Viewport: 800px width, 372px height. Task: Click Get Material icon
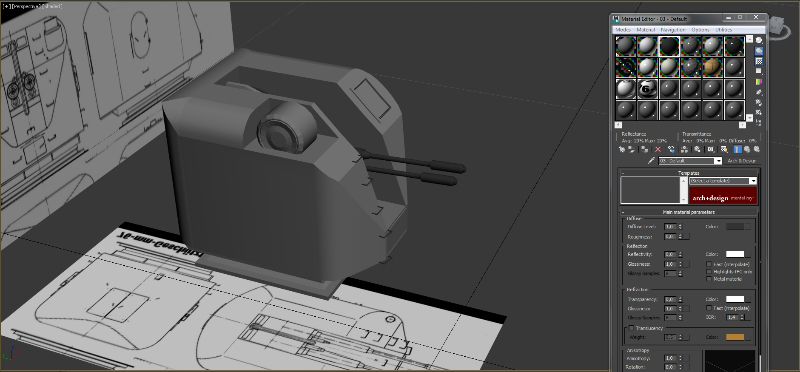pos(622,150)
